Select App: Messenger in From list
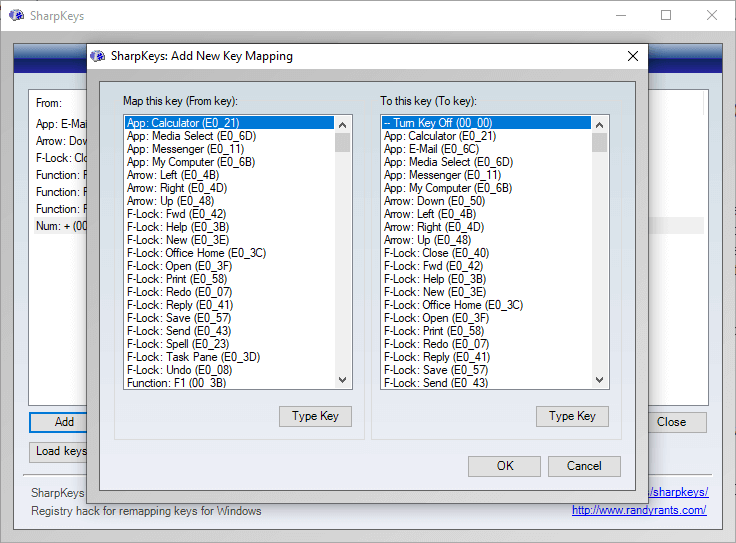736x543 pixels. [230, 149]
